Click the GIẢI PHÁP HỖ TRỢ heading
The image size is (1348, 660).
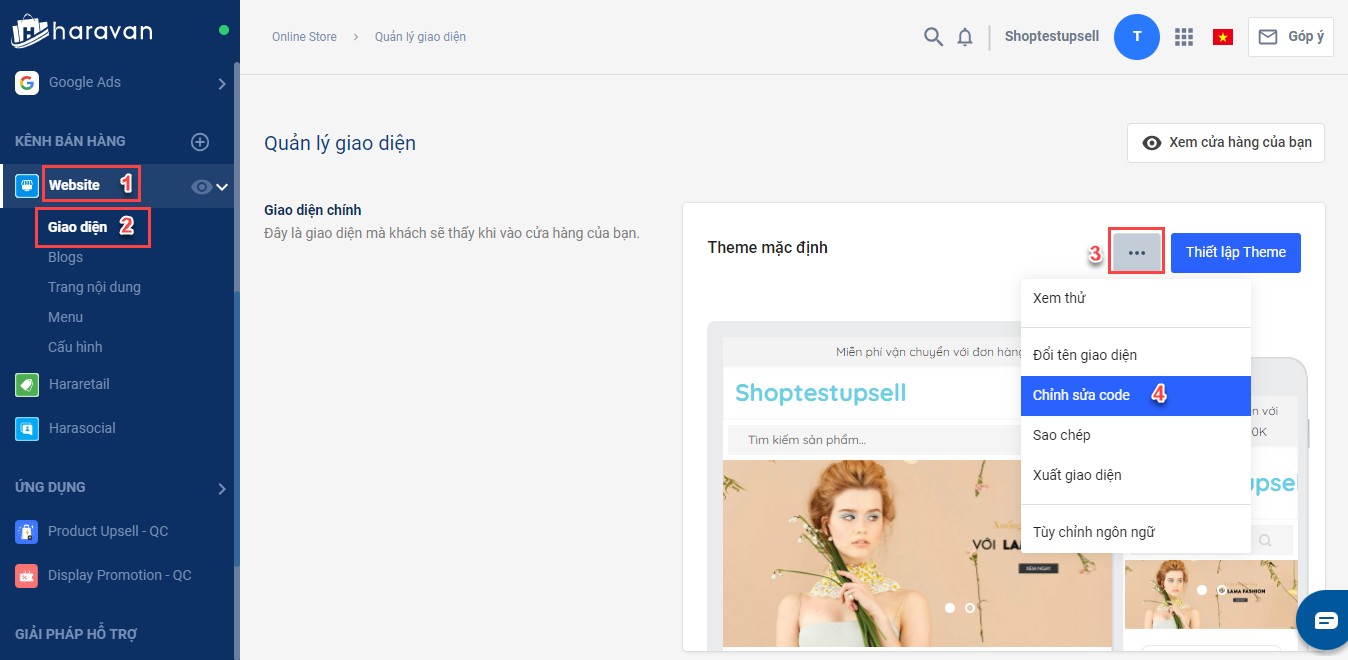pyautogui.click(x=76, y=634)
